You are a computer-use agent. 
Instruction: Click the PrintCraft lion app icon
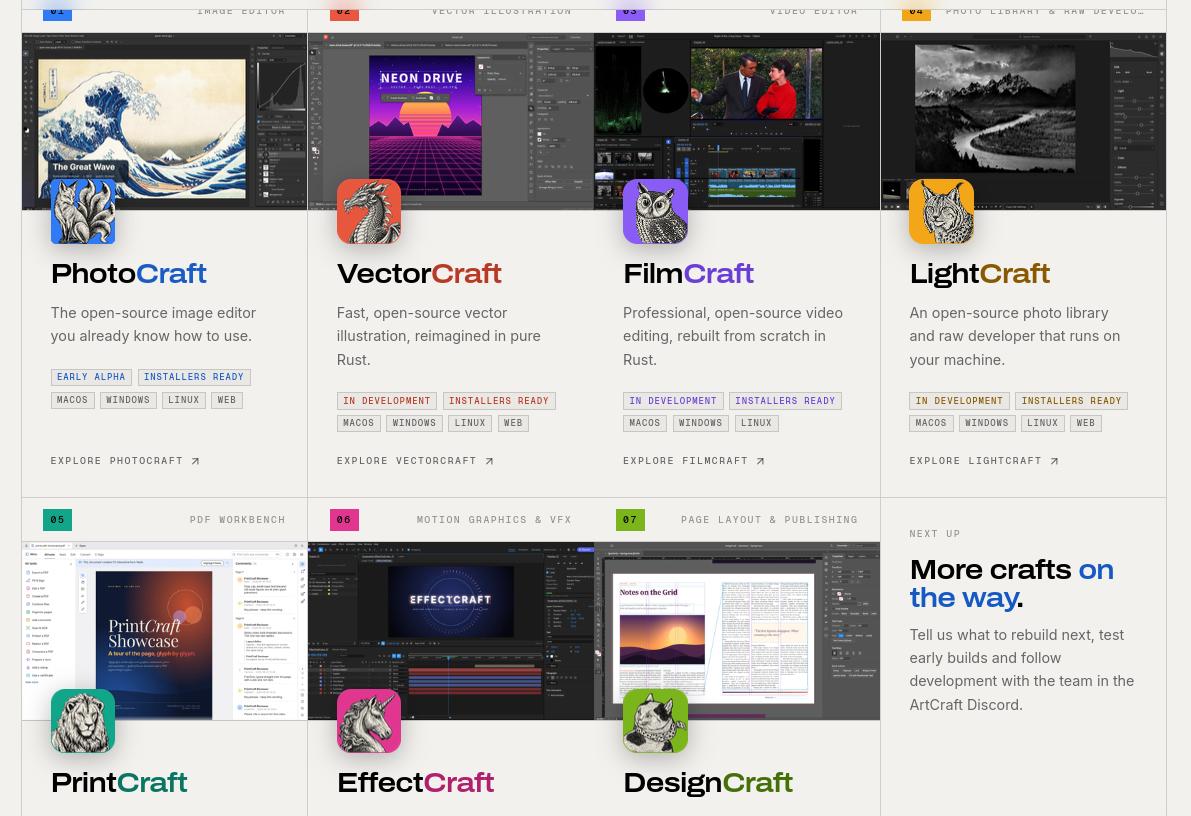point(83,721)
